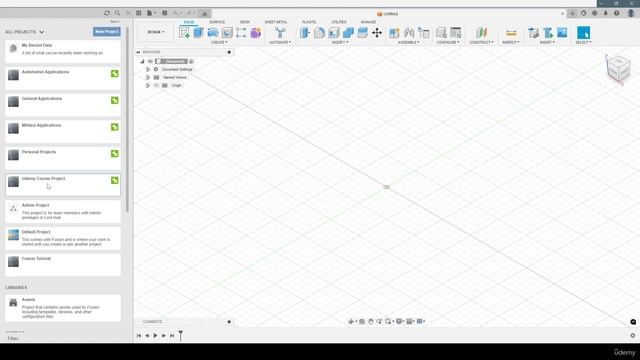The width and height of the screenshot is (640, 360).
Task: Pin Automotive Applications project
Action: click(x=115, y=73)
